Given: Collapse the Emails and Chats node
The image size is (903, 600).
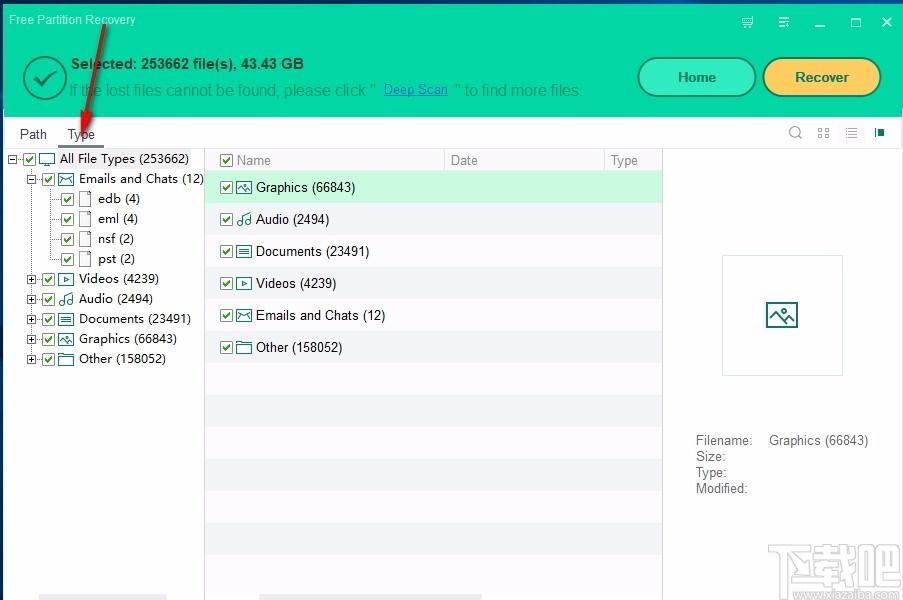Looking at the screenshot, I should coord(32,179).
